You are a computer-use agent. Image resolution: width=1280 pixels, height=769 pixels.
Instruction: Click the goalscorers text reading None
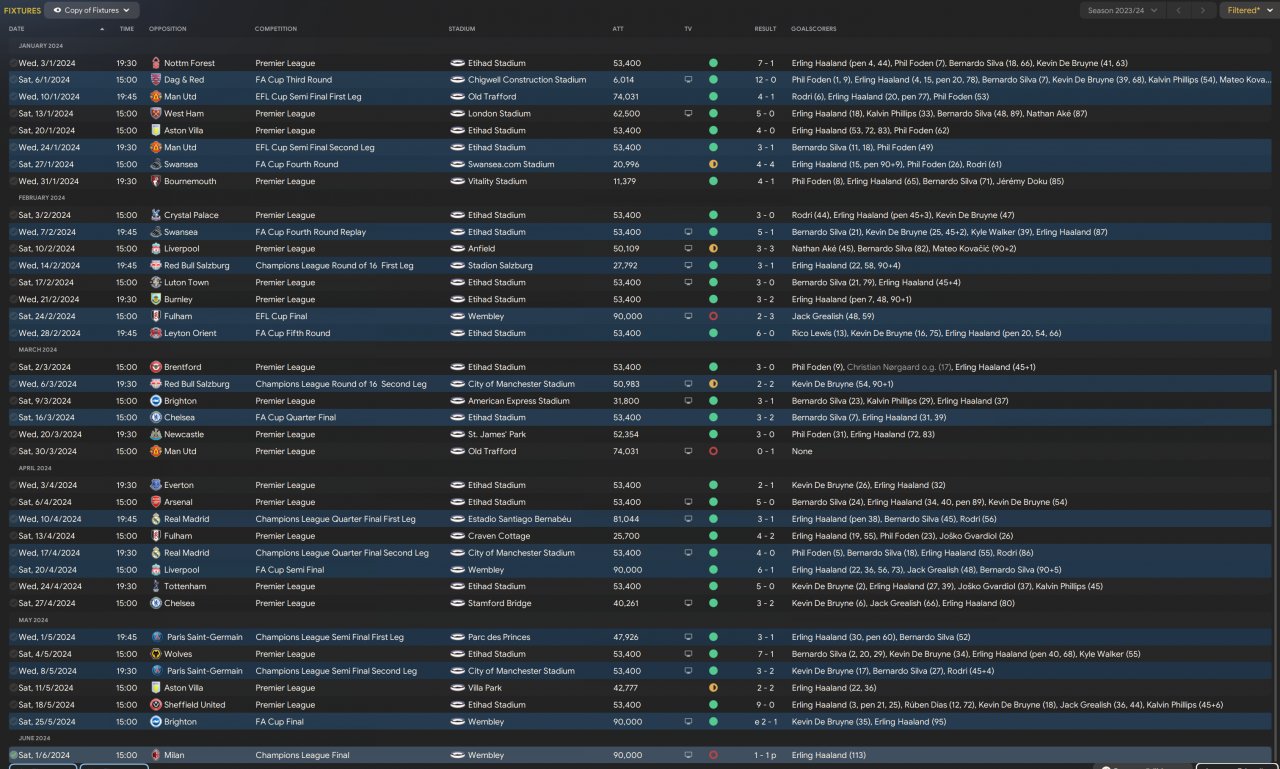801,451
